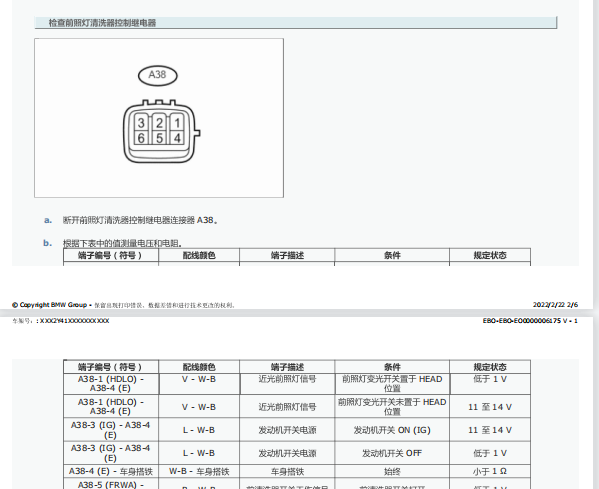Select pin 4 in the connector diagram
The image size is (599, 489).
tap(177, 138)
